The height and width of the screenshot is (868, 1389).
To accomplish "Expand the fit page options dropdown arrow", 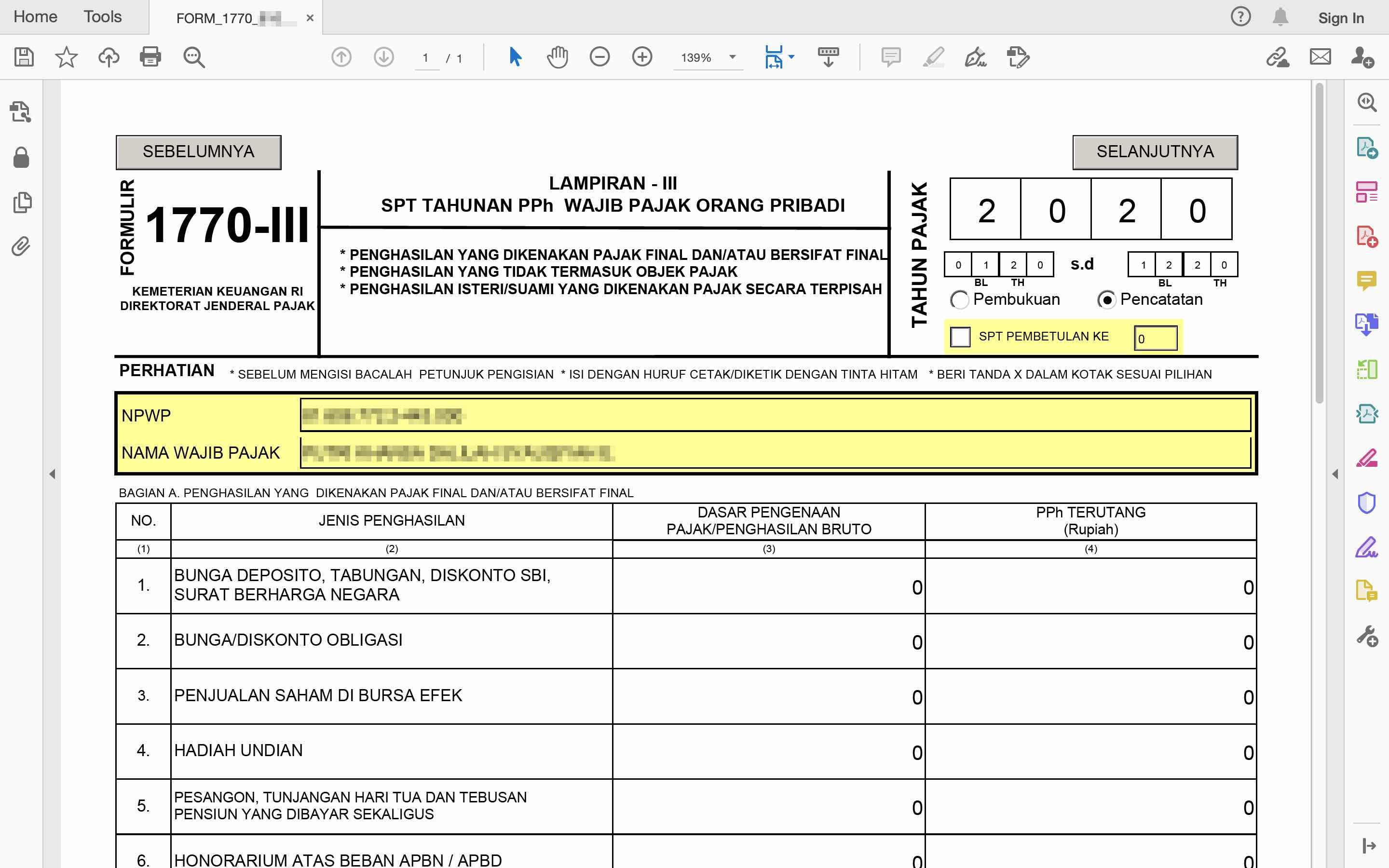I will (x=791, y=57).
